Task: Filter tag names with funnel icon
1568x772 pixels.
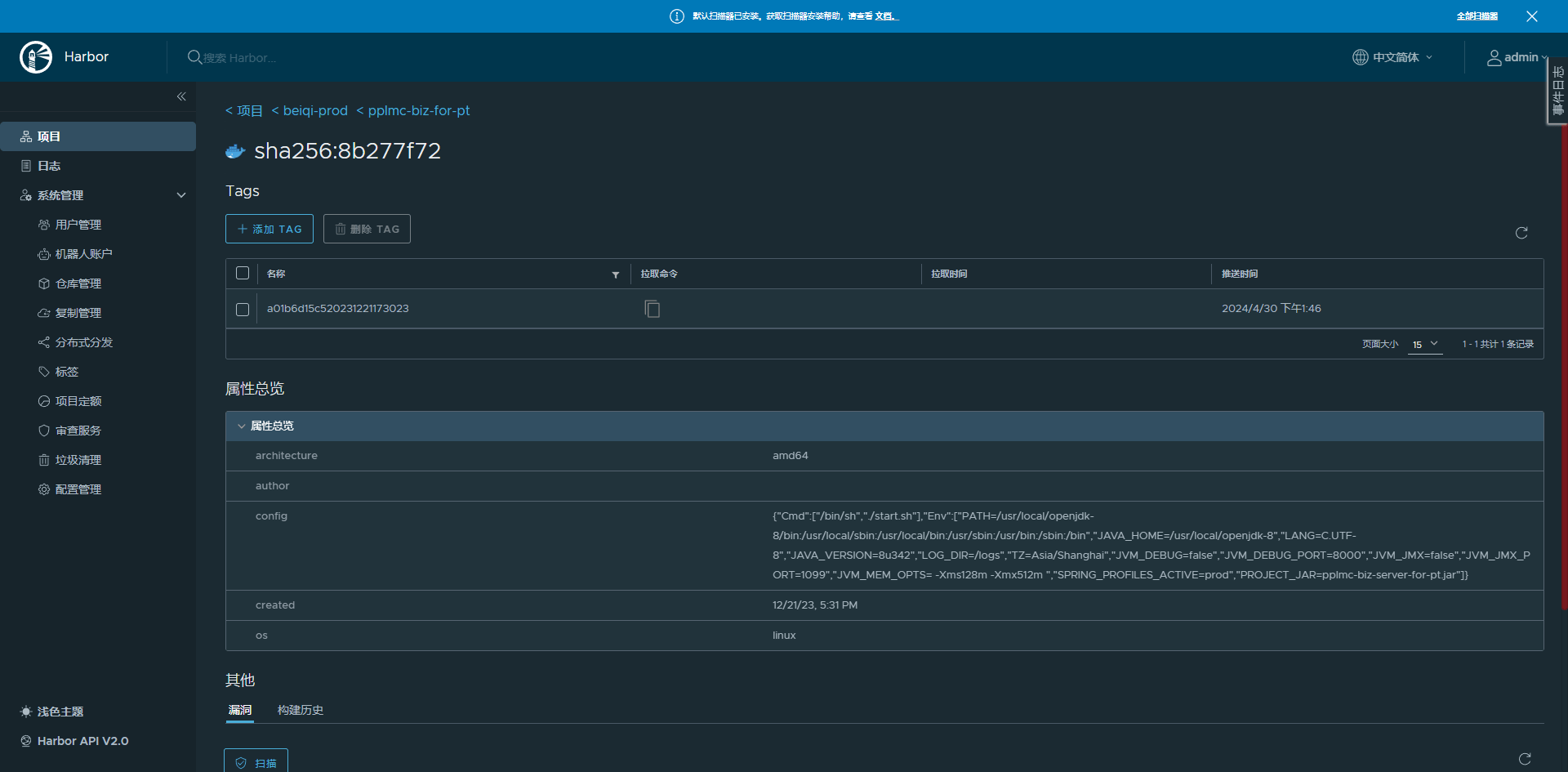Action: (x=616, y=274)
